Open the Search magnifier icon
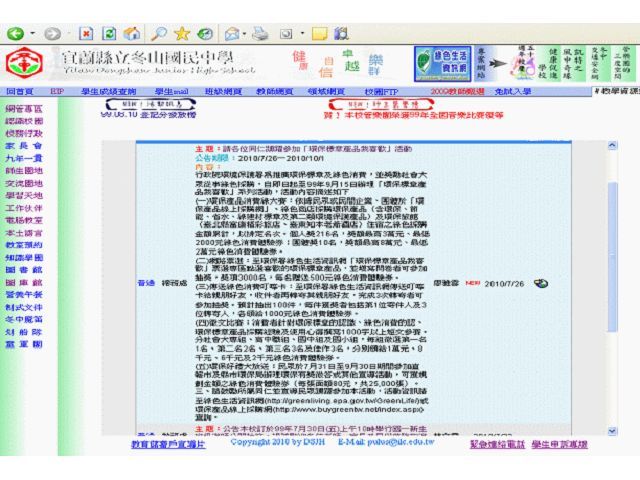 coord(159,33)
